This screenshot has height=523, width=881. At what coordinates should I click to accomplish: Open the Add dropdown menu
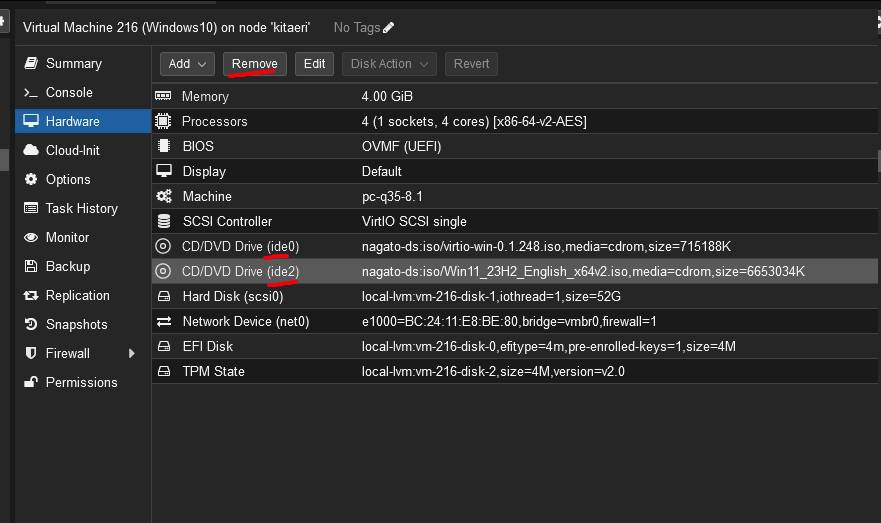point(187,64)
